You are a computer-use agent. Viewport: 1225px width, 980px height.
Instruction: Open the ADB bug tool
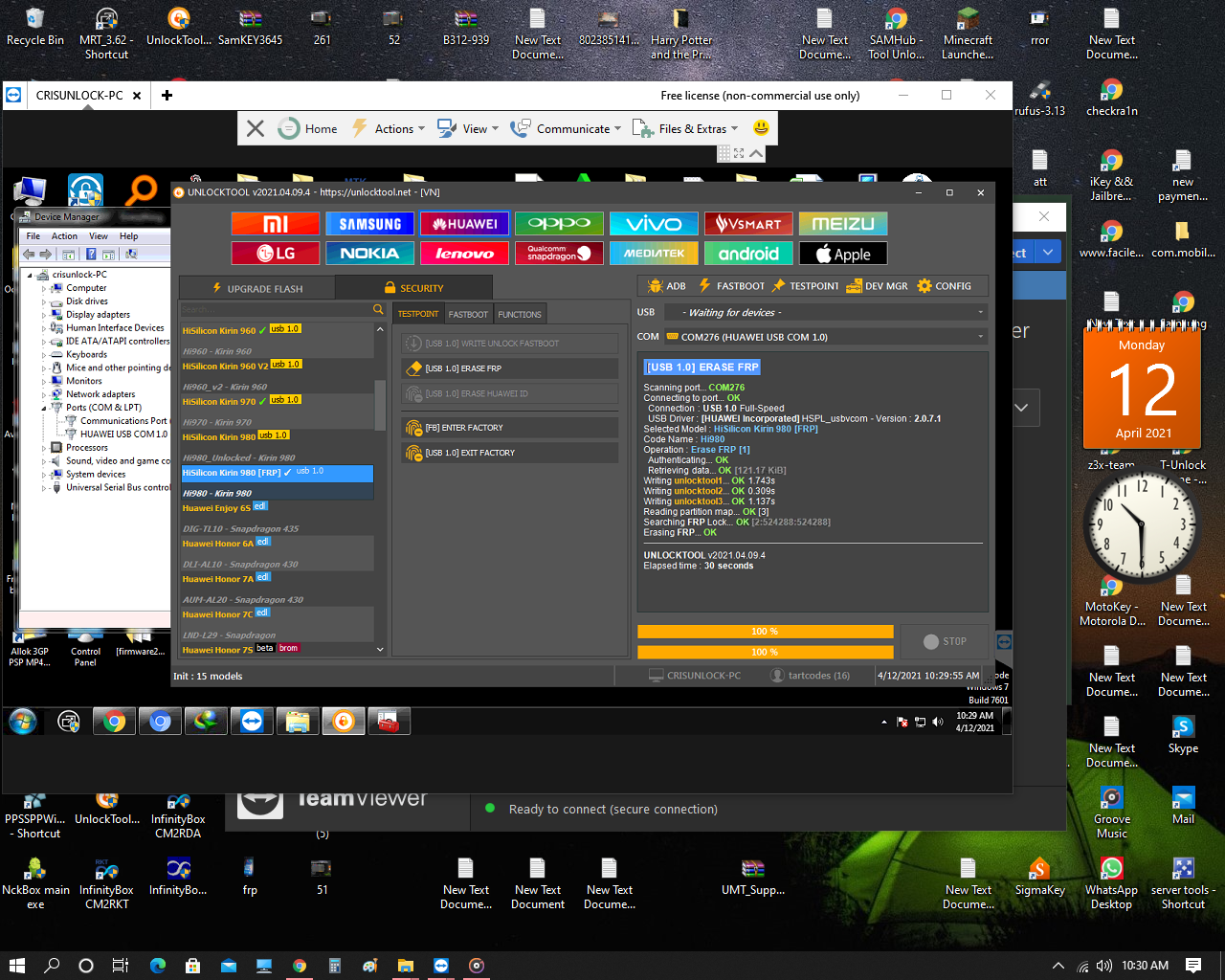coord(667,286)
